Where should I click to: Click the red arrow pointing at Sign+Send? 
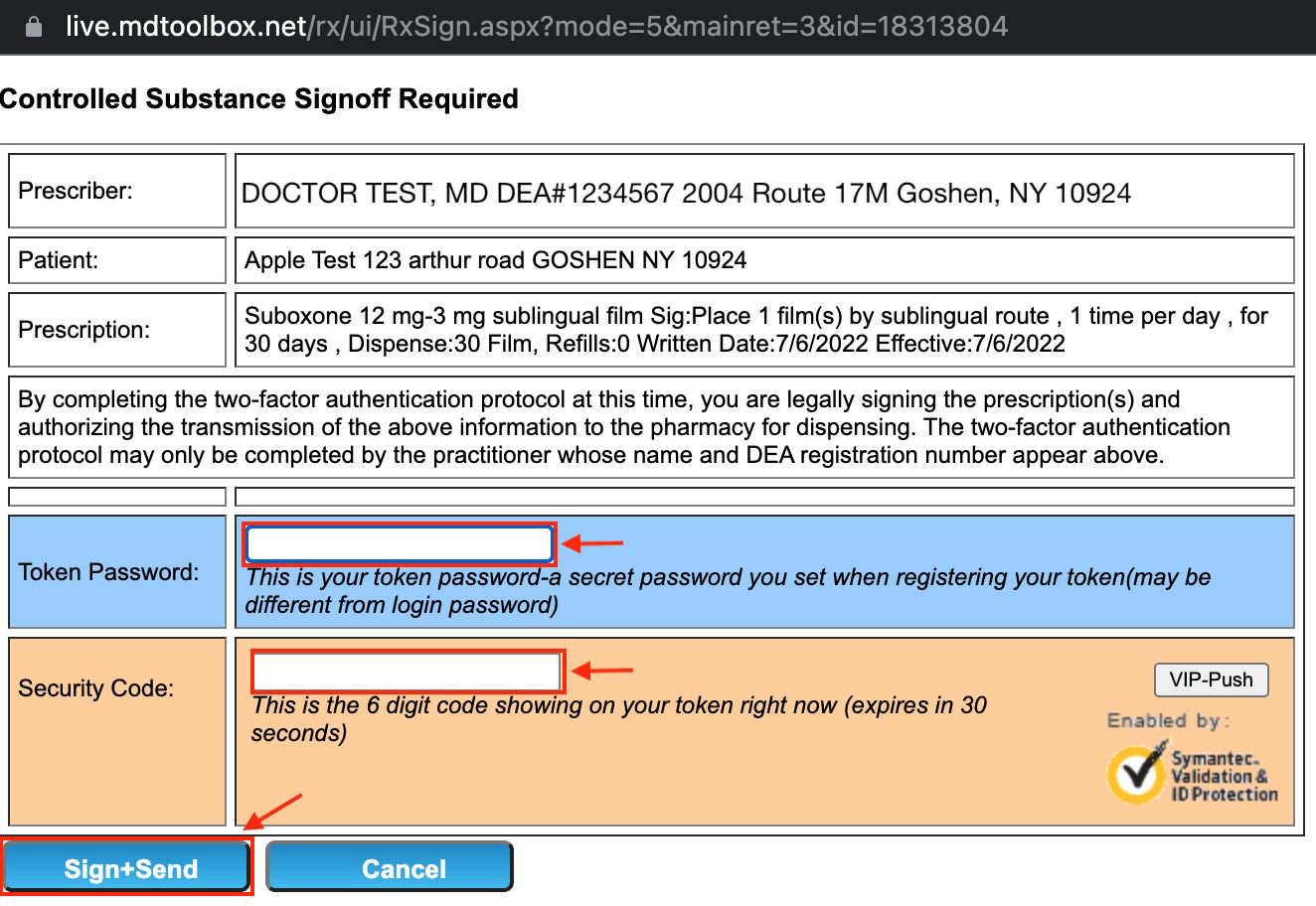coord(273,811)
